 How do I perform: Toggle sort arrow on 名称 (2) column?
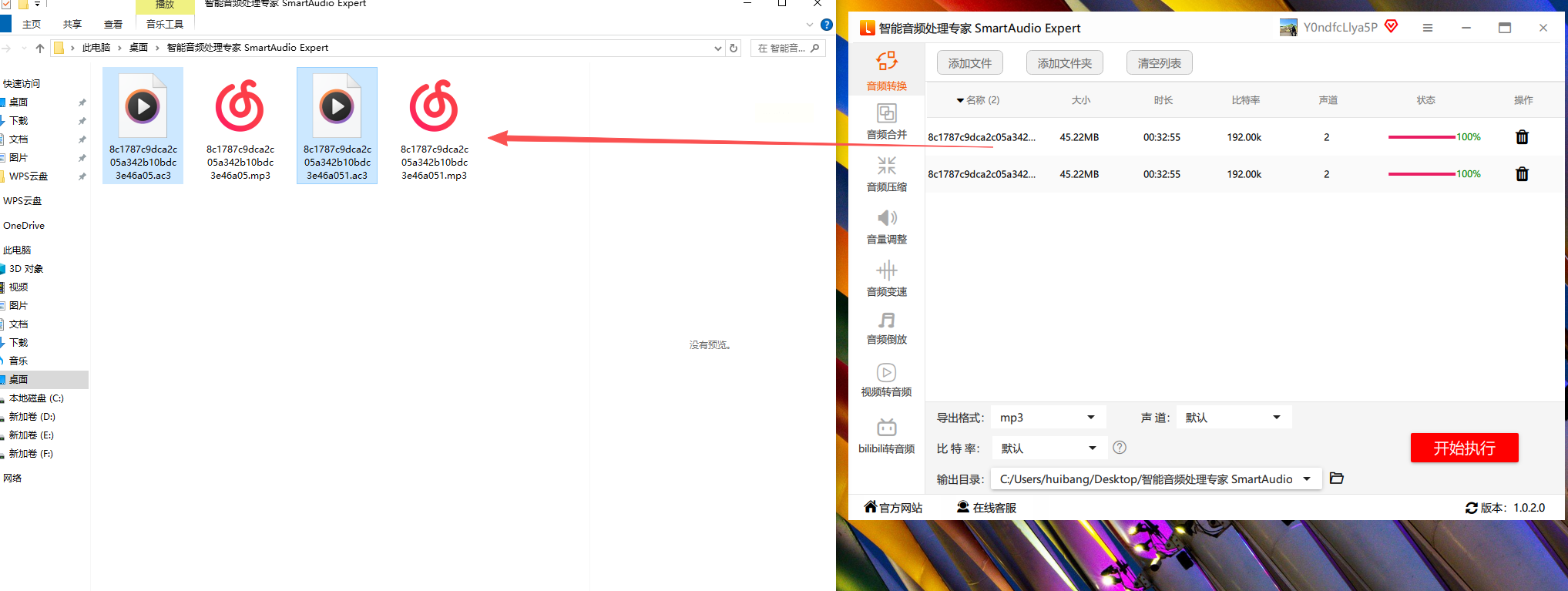pyautogui.click(x=960, y=100)
